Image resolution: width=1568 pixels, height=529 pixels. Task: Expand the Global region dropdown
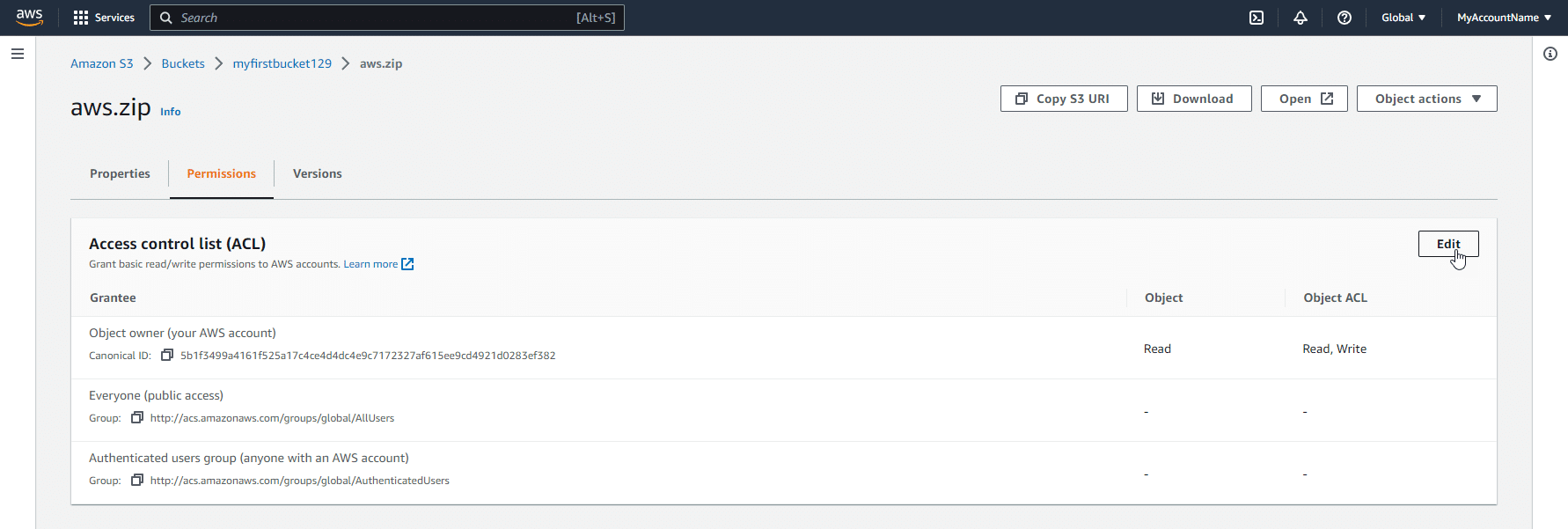(x=1403, y=18)
